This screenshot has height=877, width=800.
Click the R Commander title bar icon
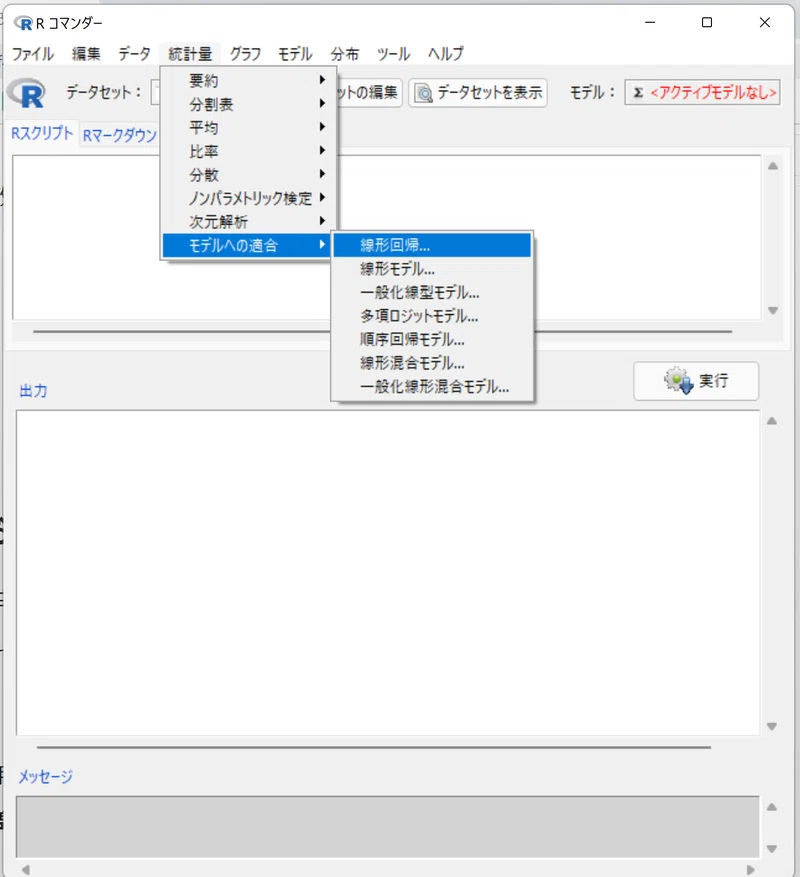point(23,23)
